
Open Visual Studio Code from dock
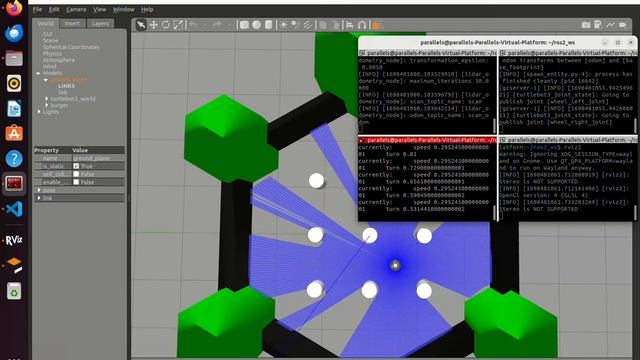point(14,209)
